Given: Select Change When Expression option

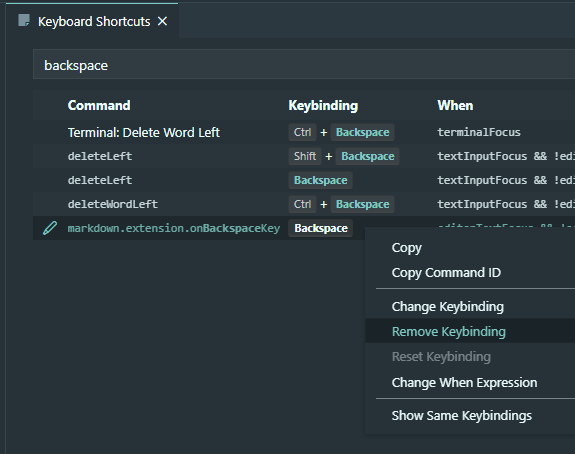Looking at the screenshot, I should pyautogui.click(x=464, y=382).
